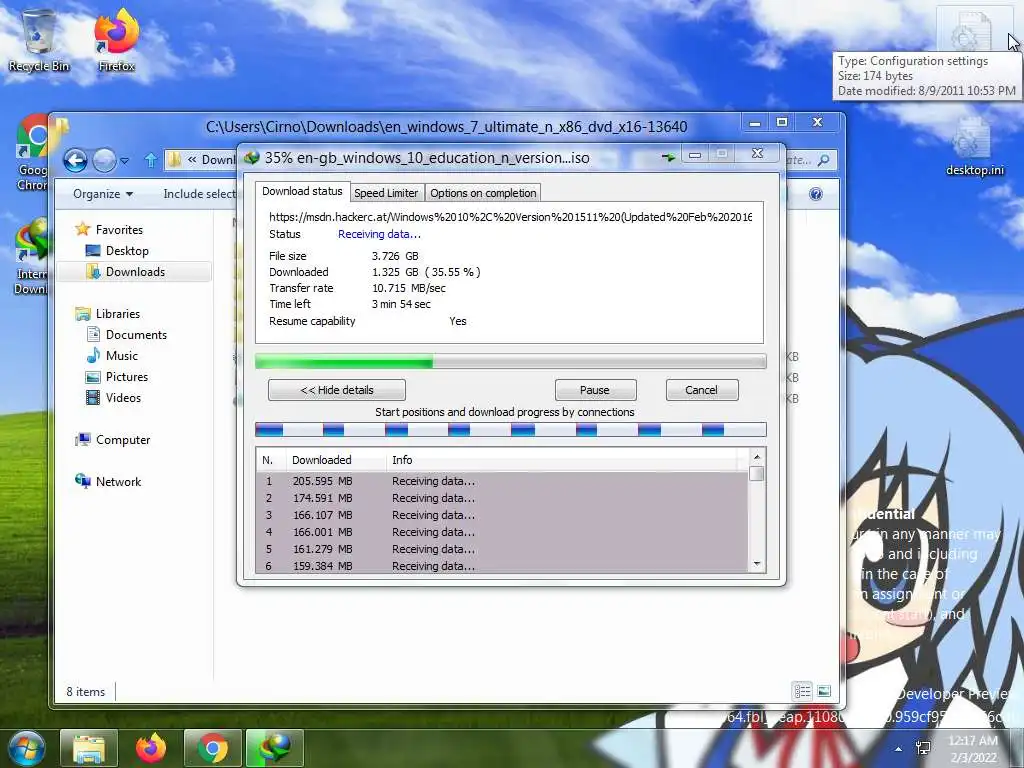Click the Downloads folder icon in the address bar

click(x=174, y=160)
